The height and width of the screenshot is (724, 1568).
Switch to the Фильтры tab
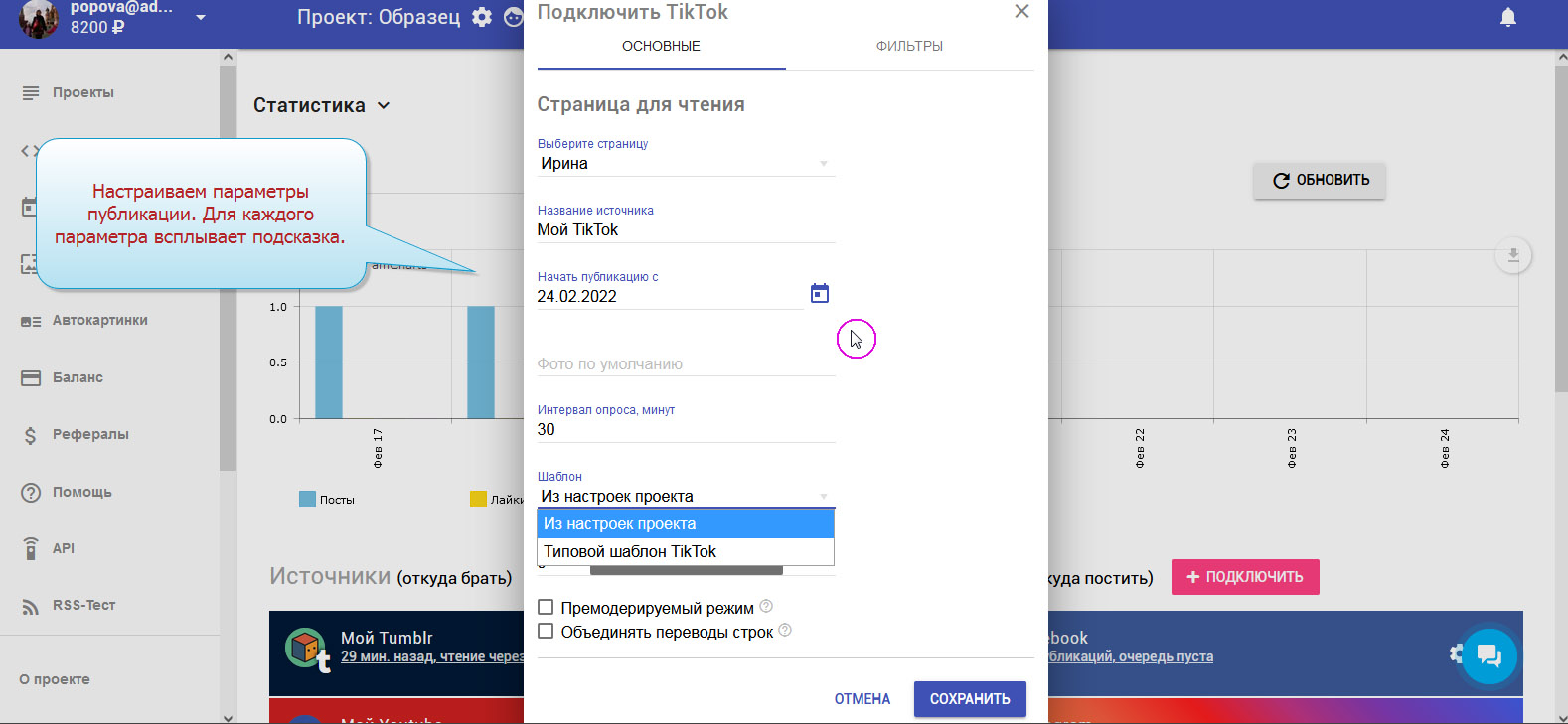pyautogui.click(x=909, y=46)
